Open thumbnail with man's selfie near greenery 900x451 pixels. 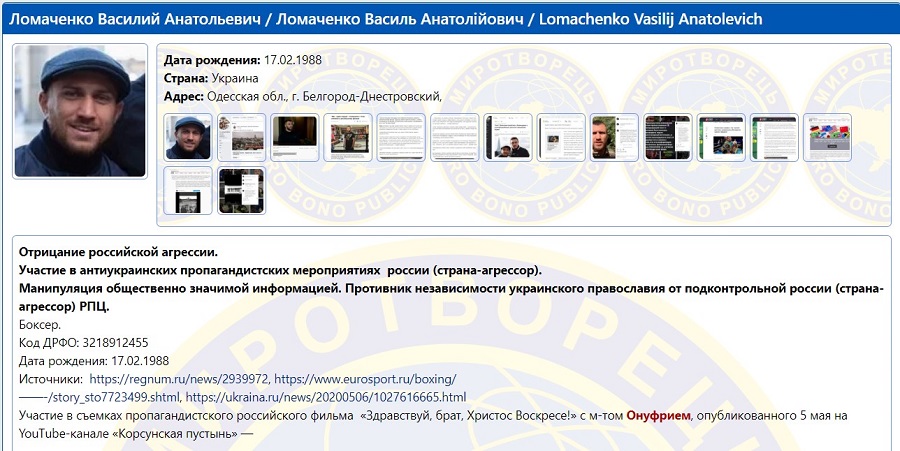(614, 138)
